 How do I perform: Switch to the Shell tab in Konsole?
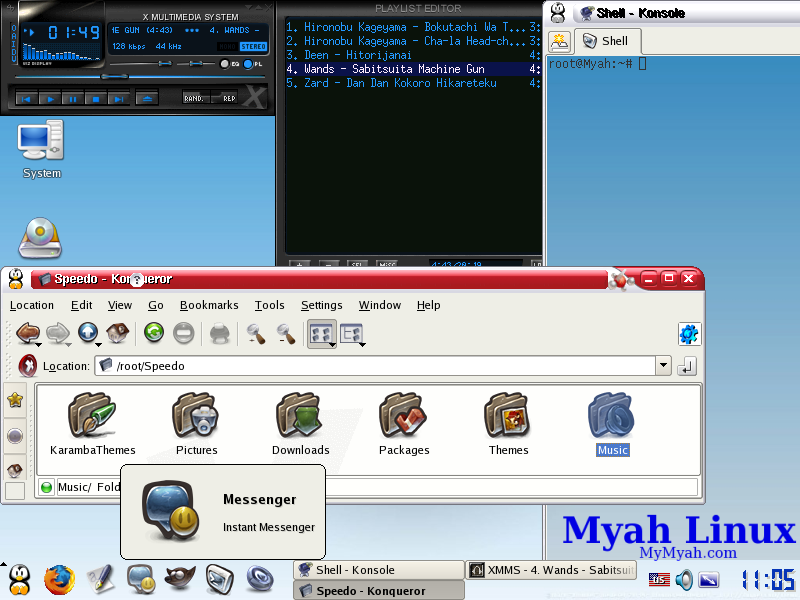[606, 41]
